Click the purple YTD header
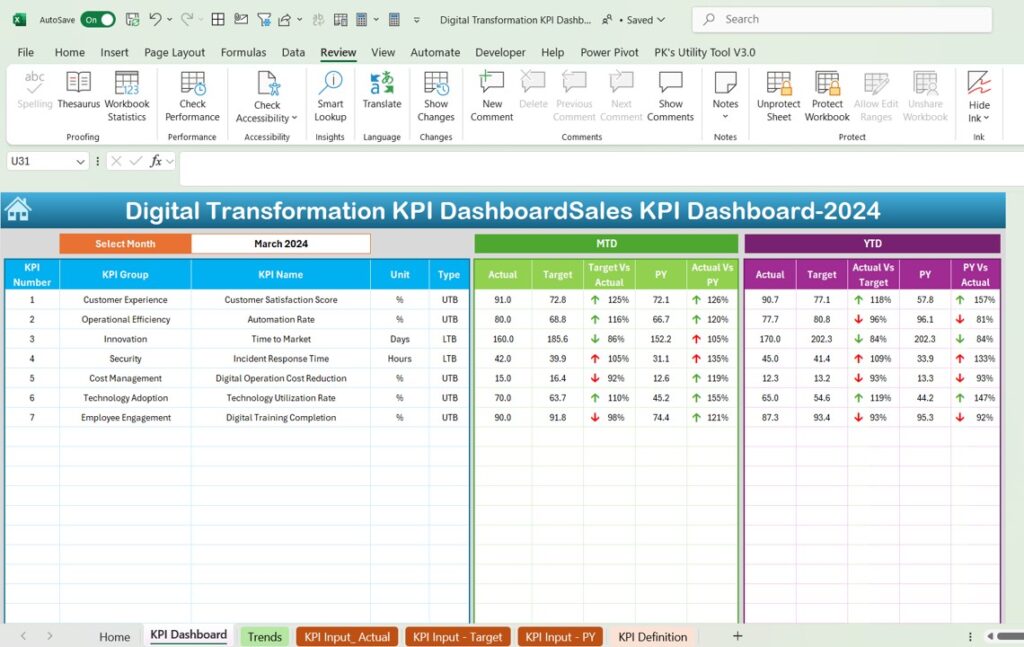The width and height of the screenshot is (1024, 647). [872, 244]
